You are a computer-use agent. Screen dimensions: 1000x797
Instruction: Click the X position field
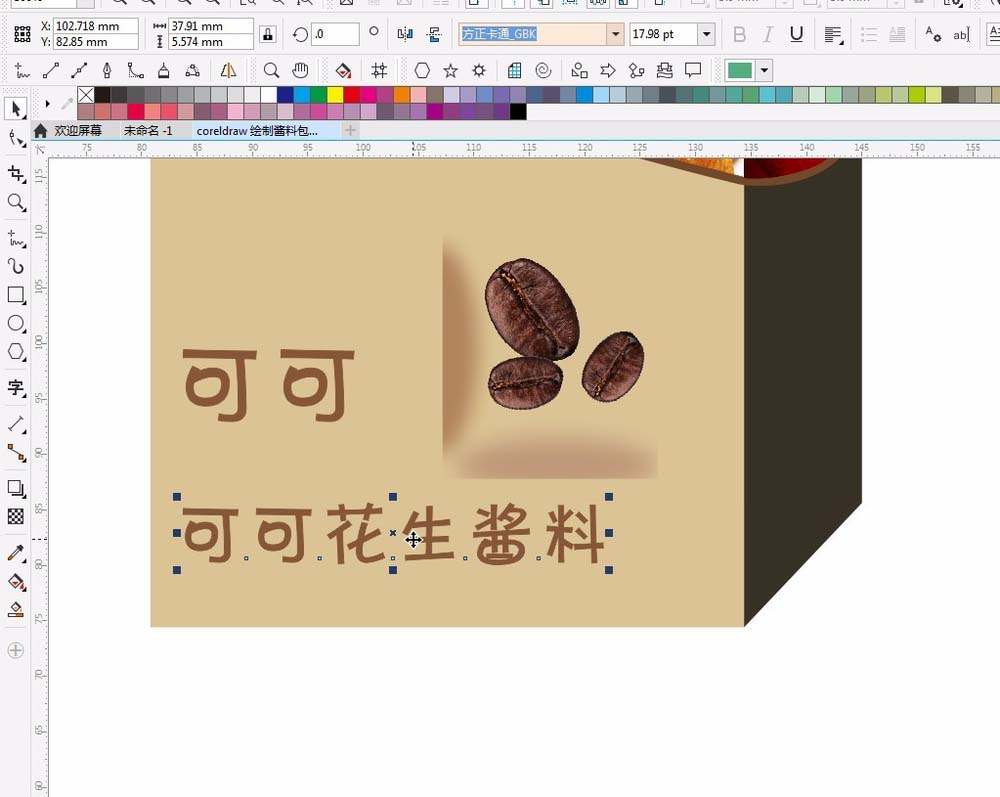click(x=96, y=26)
